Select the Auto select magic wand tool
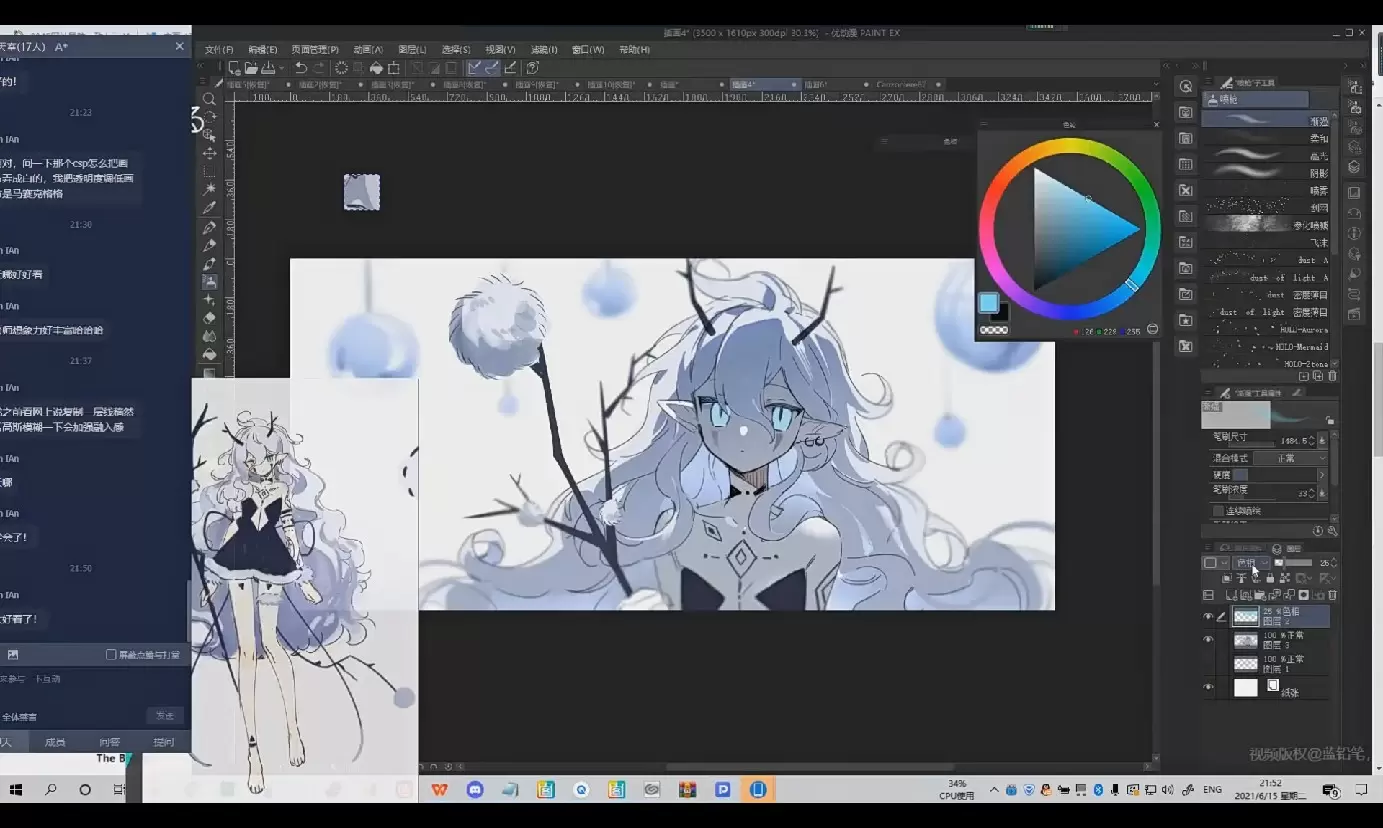Viewport: 1383px width, 828px height. point(210,189)
